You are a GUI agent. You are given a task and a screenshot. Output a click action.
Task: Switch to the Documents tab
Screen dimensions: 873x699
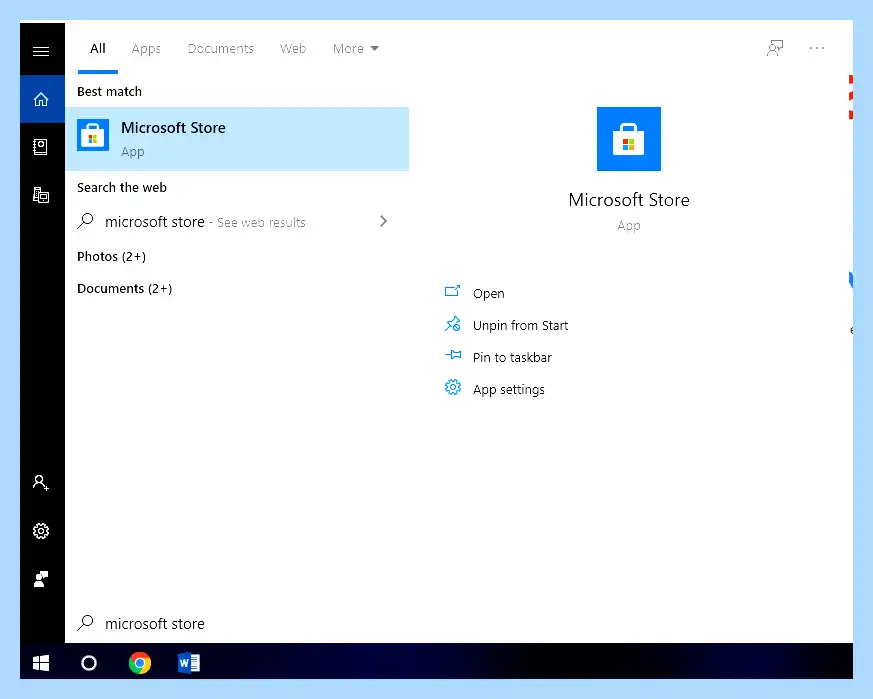pos(220,48)
